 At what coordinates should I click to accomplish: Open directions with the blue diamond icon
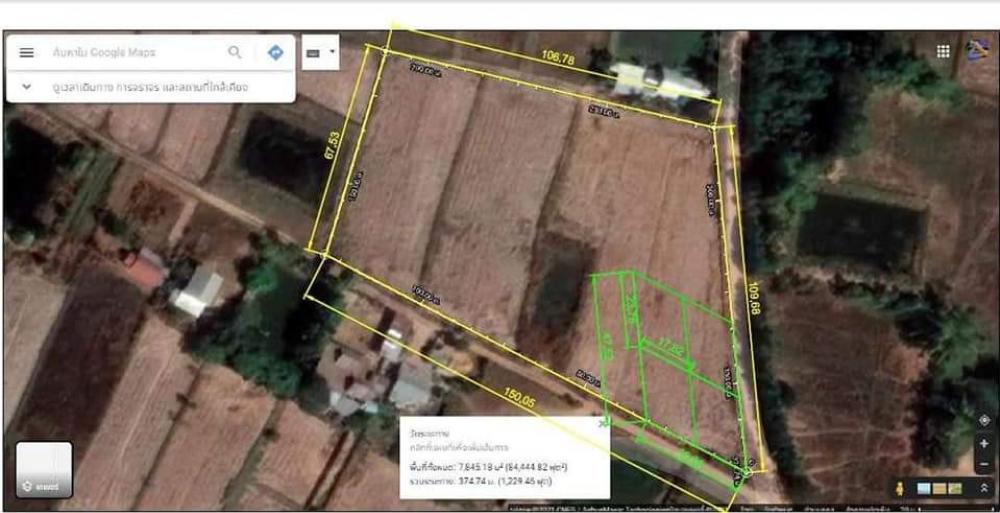pos(275,53)
